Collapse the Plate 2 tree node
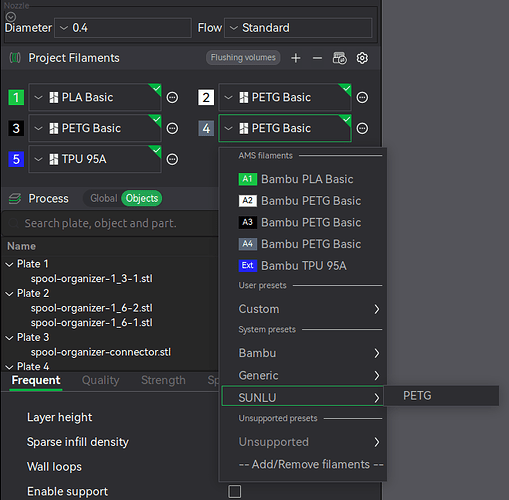 9,294
